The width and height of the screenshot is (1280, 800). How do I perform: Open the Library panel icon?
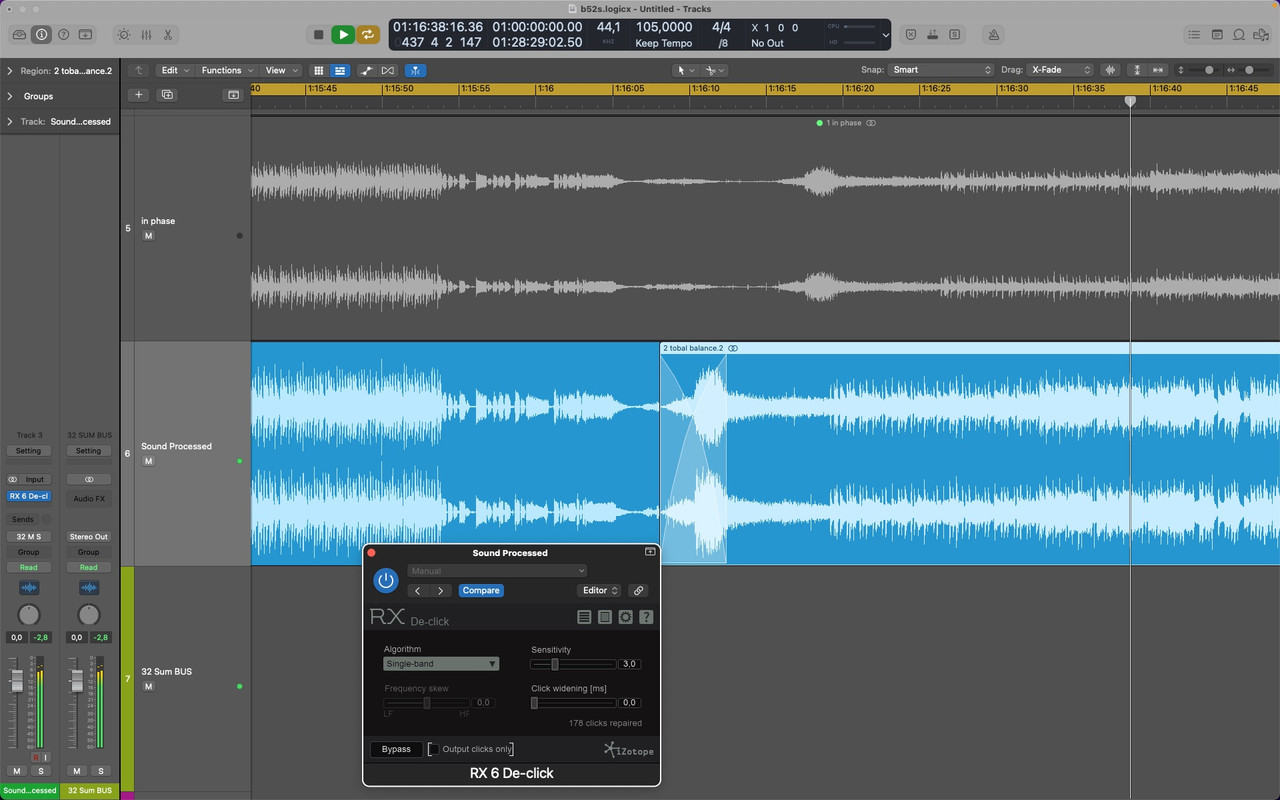(x=19, y=34)
